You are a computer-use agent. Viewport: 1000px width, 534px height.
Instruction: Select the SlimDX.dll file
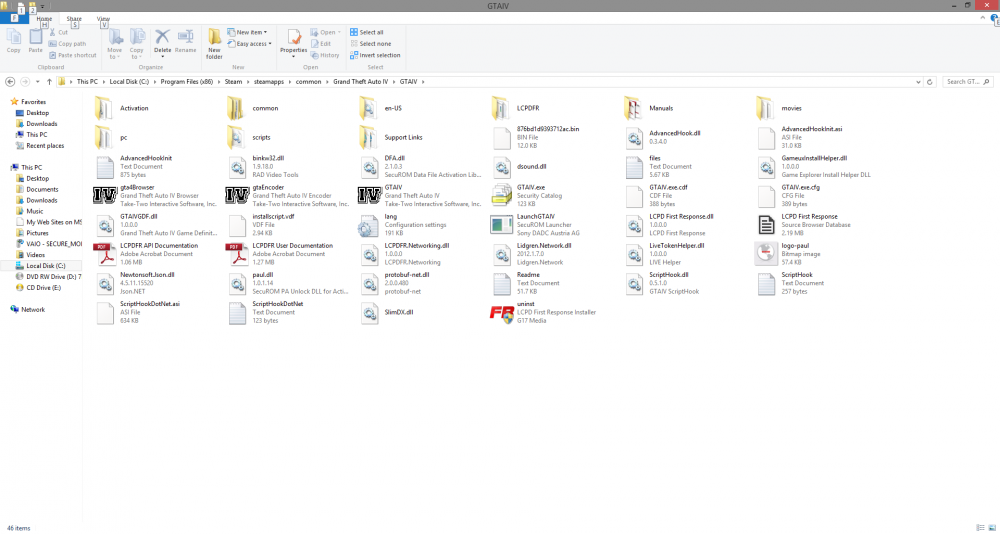pos(386,313)
